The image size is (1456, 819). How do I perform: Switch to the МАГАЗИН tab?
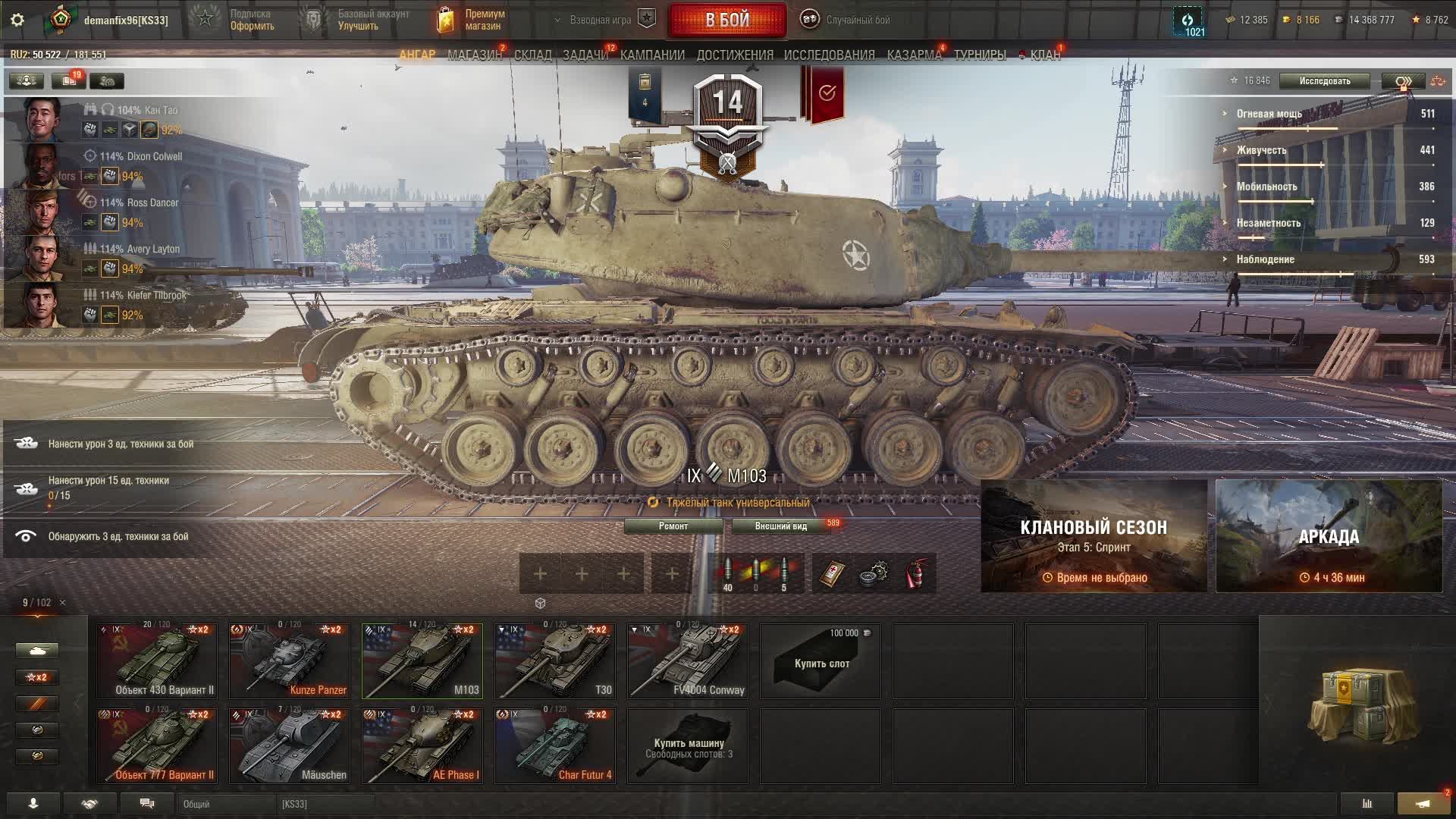[475, 55]
